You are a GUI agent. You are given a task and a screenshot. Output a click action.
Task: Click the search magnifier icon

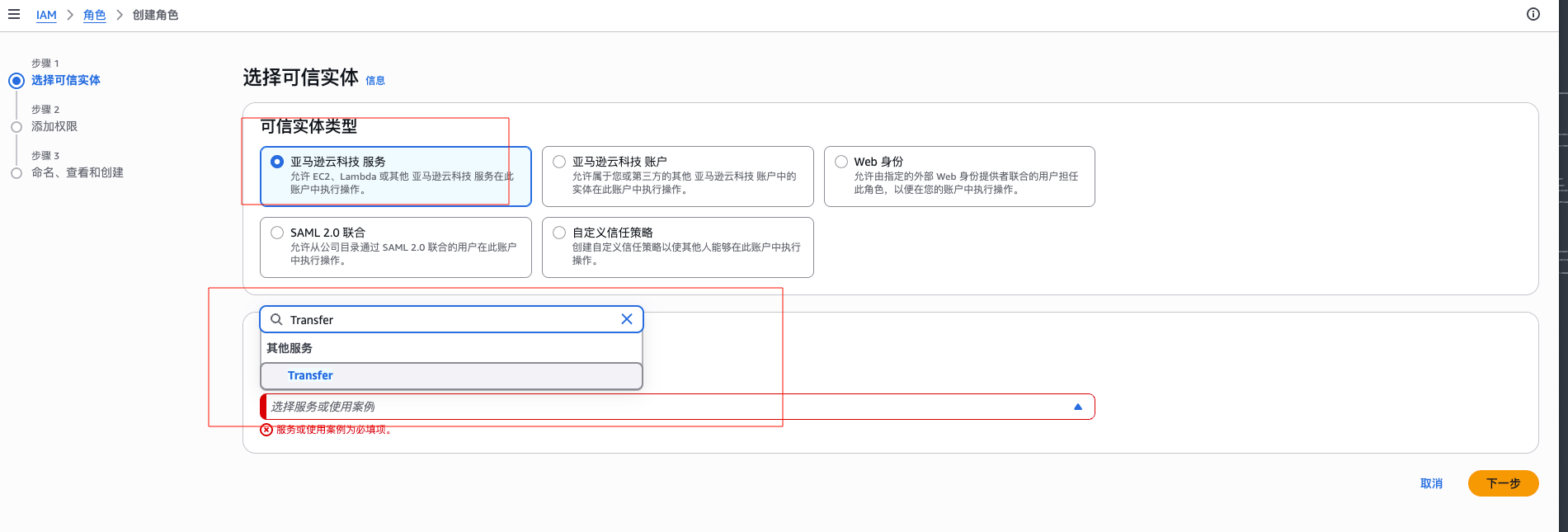point(276,319)
